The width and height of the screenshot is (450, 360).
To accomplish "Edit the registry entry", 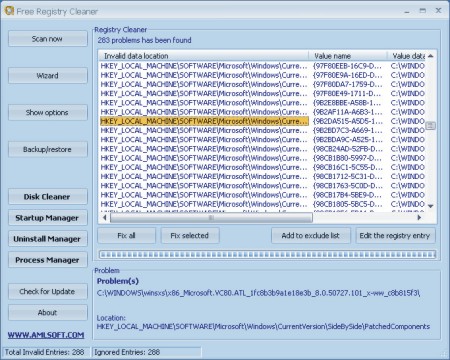I will 395,236.
